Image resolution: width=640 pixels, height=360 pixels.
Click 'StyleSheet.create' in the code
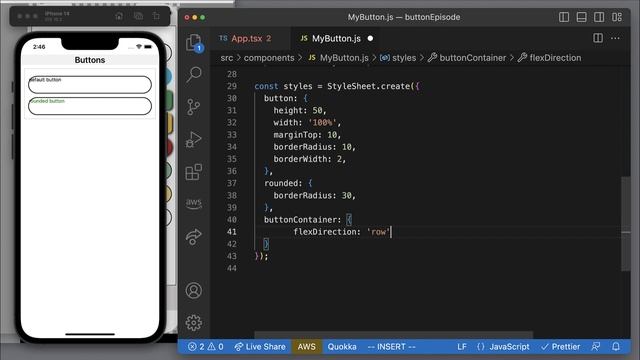coord(368,86)
